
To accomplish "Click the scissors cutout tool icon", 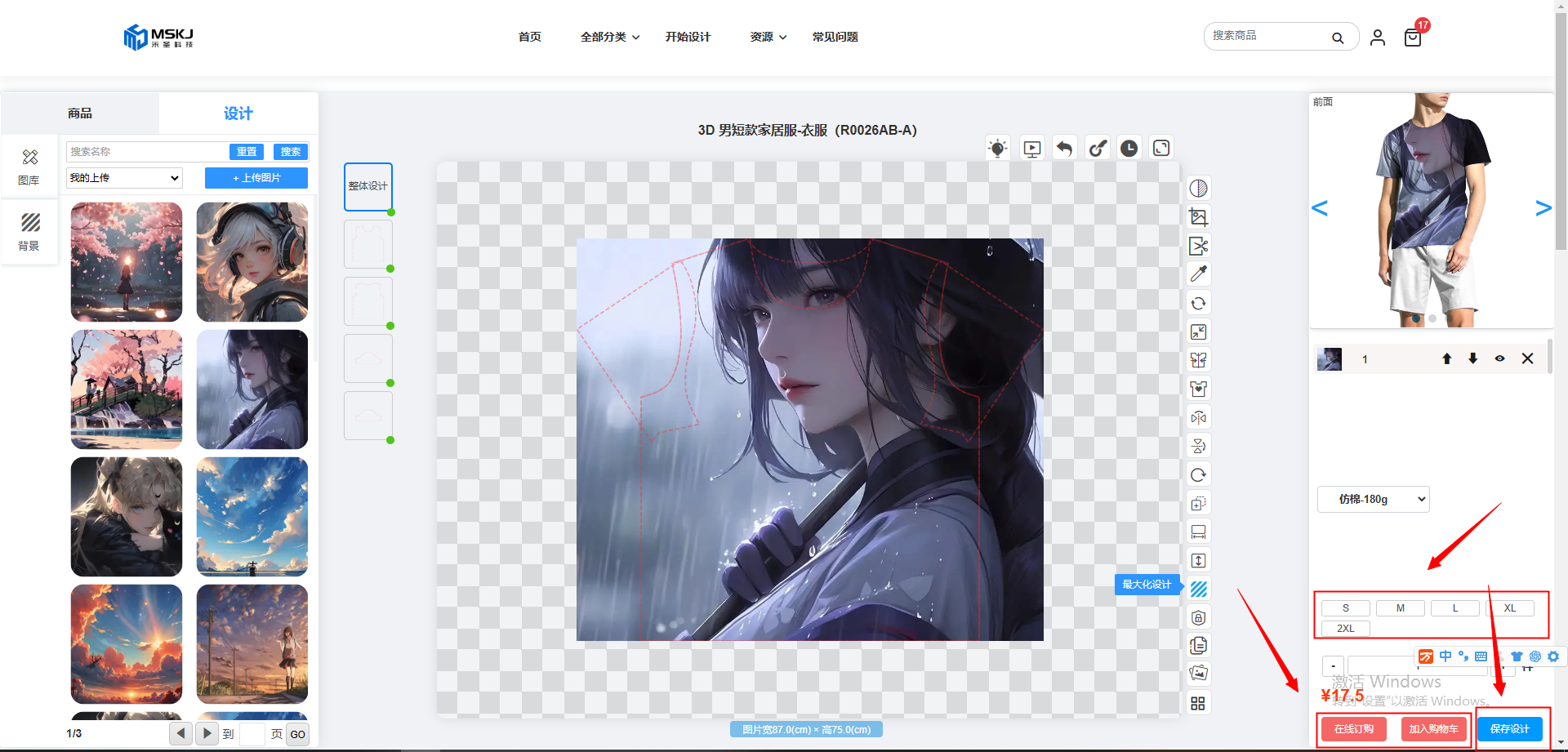I will click(1198, 246).
